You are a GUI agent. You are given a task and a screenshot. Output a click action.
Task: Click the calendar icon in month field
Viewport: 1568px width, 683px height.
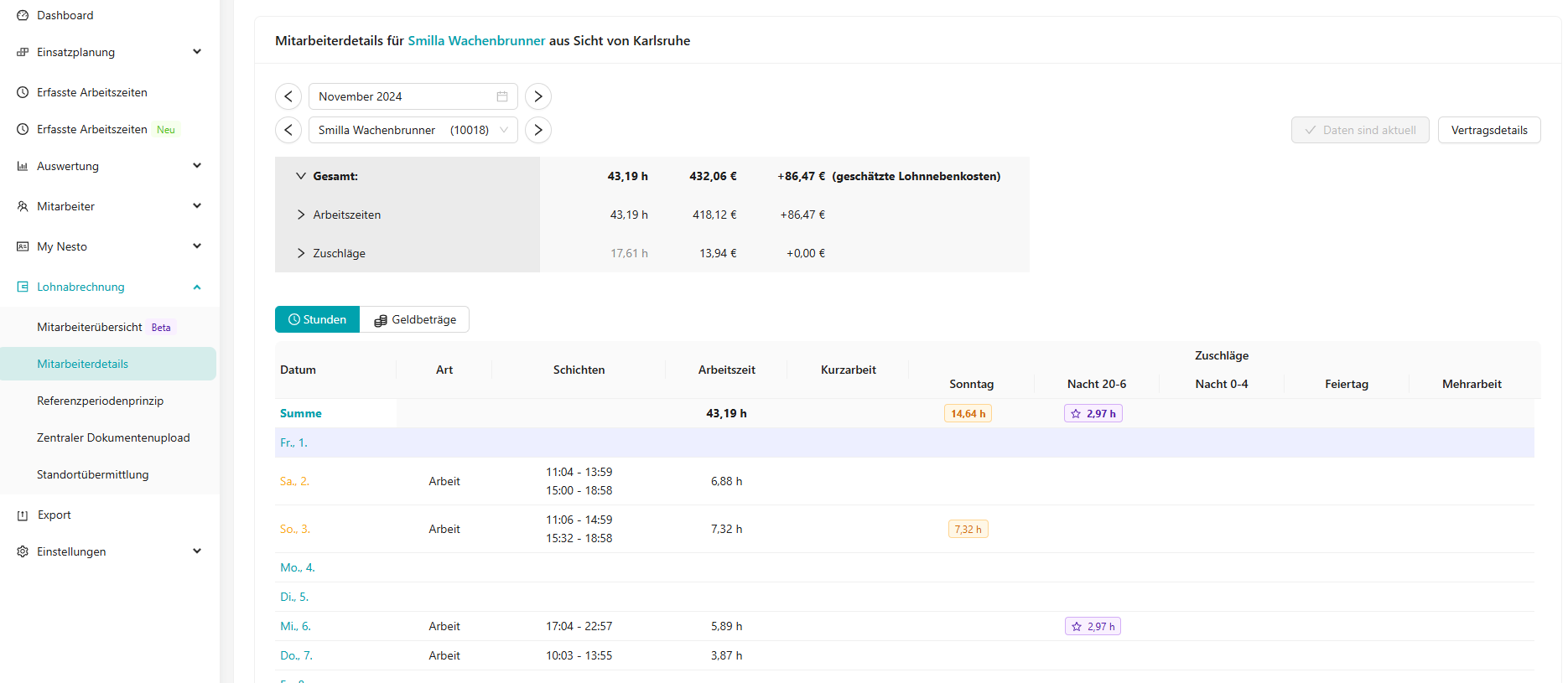pyautogui.click(x=502, y=96)
